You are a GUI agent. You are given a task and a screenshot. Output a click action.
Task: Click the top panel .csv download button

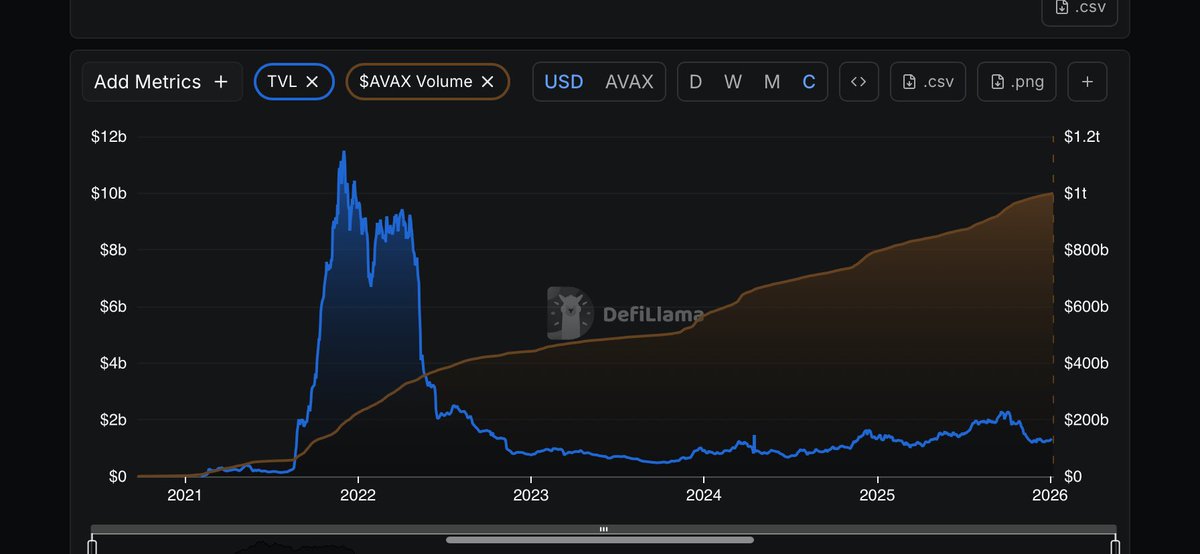click(1081, 10)
